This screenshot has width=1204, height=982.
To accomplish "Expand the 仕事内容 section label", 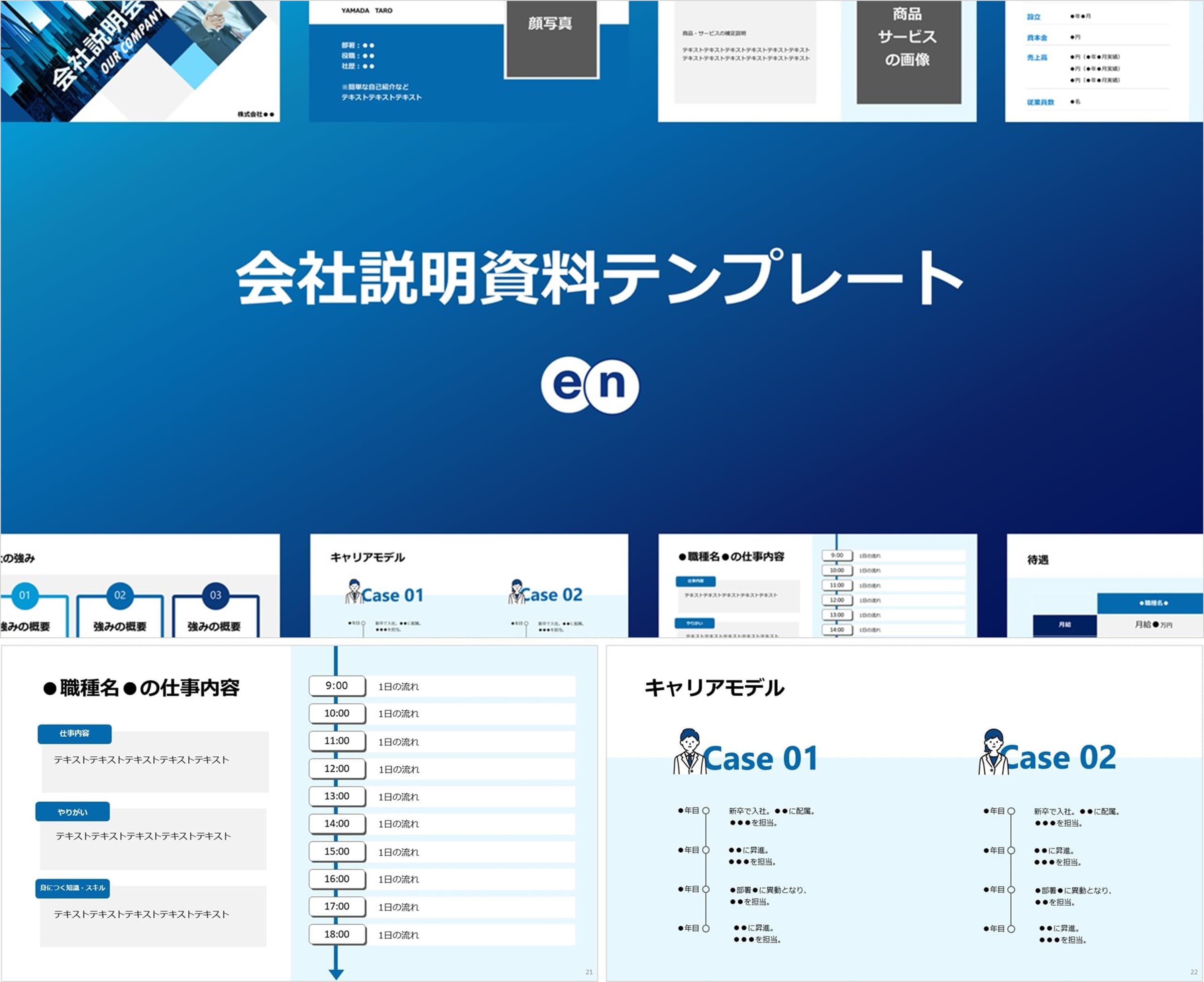I will (x=74, y=734).
